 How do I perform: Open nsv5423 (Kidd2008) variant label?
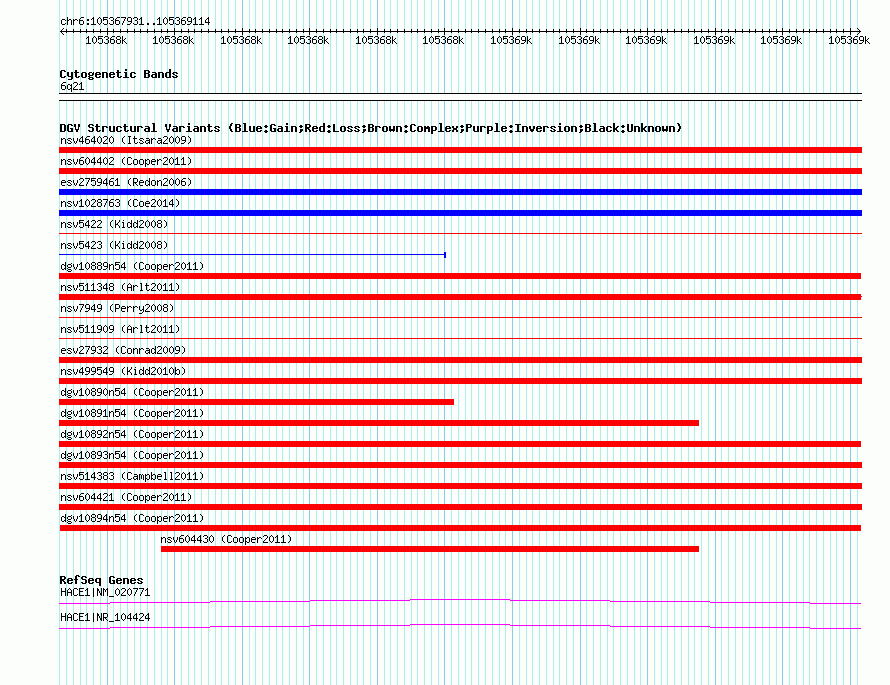click(x=114, y=245)
